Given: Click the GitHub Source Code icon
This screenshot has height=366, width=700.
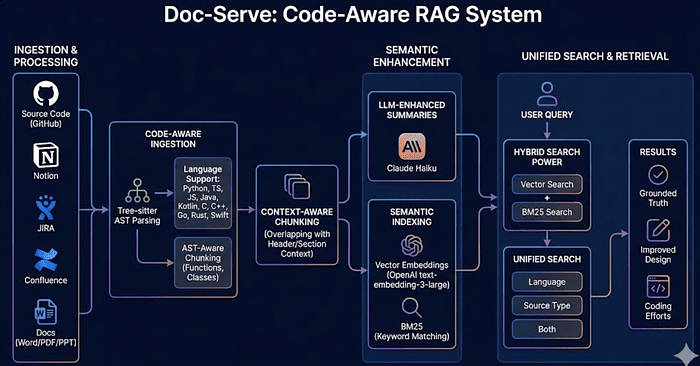Looking at the screenshot, I should click(46, 94).
